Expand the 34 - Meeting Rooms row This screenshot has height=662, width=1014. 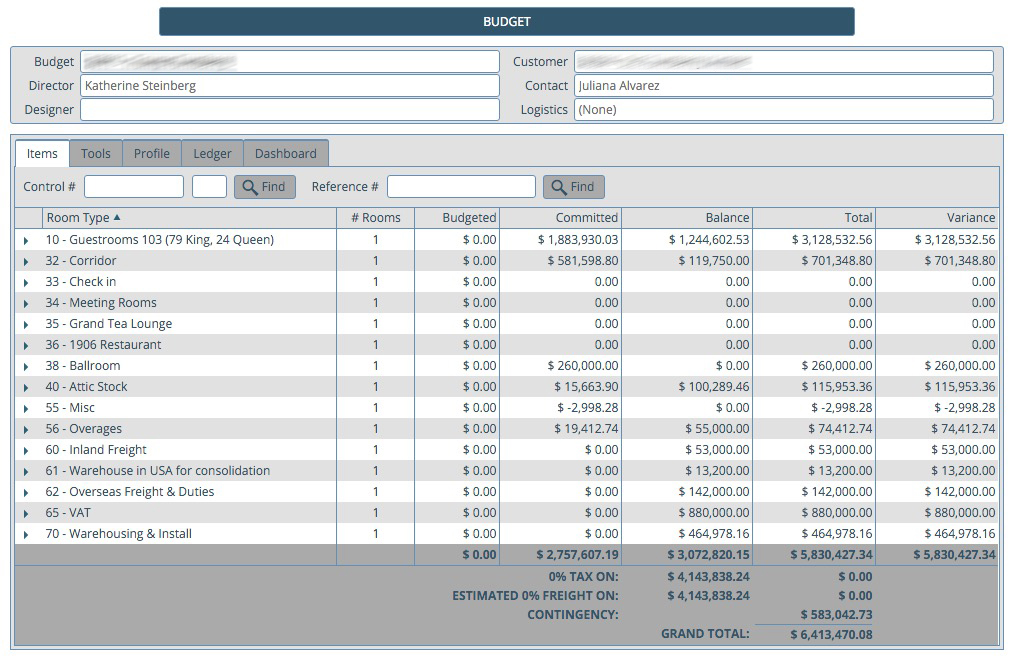[26, 303]
